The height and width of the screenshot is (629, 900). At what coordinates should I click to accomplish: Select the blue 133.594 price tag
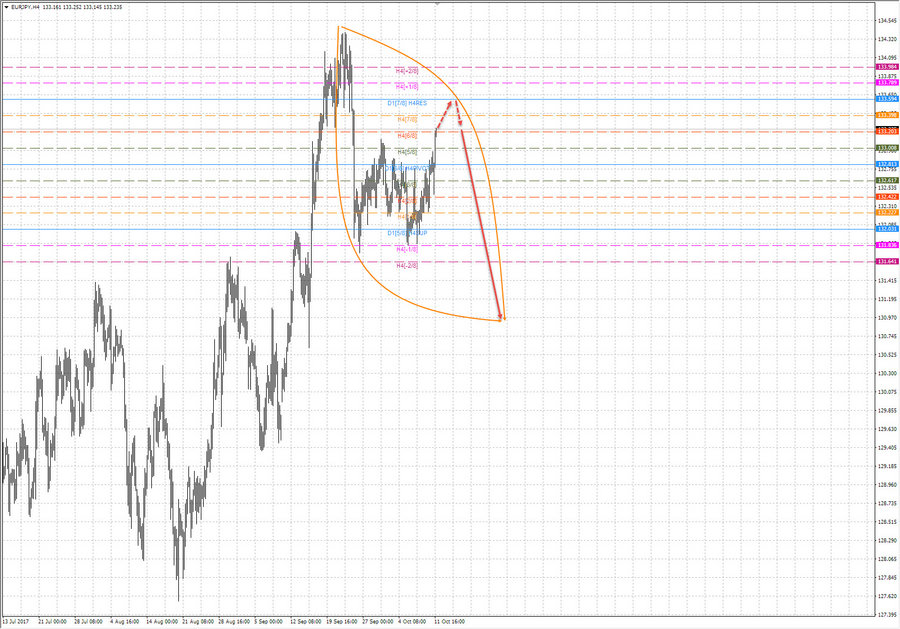click(887, 99)
